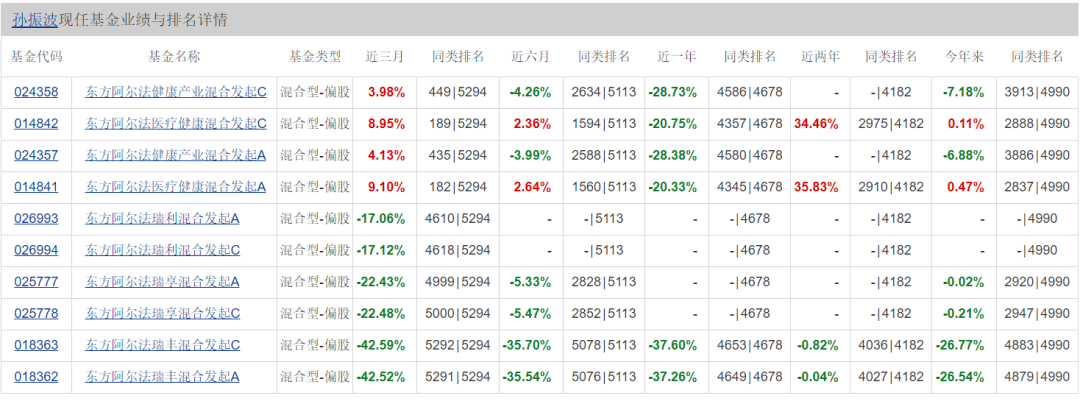
Task: Open 东方阿尔法瑞丰混合发起C fund page
Action: click(x=163, y=345)
